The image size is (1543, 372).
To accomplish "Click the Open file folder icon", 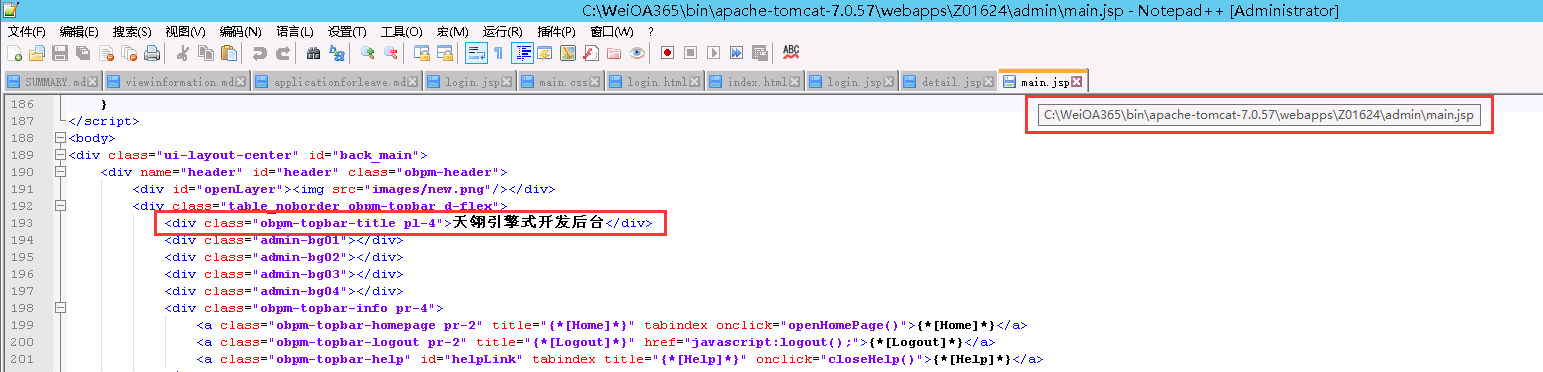I will click(x=36, y=53).
